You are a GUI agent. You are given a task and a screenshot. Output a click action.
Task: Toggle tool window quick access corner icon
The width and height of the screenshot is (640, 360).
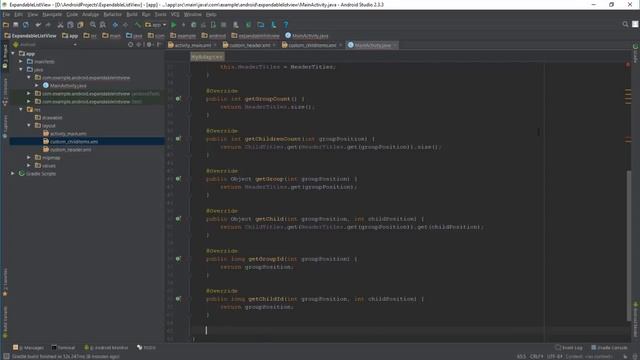pos(6,356)
